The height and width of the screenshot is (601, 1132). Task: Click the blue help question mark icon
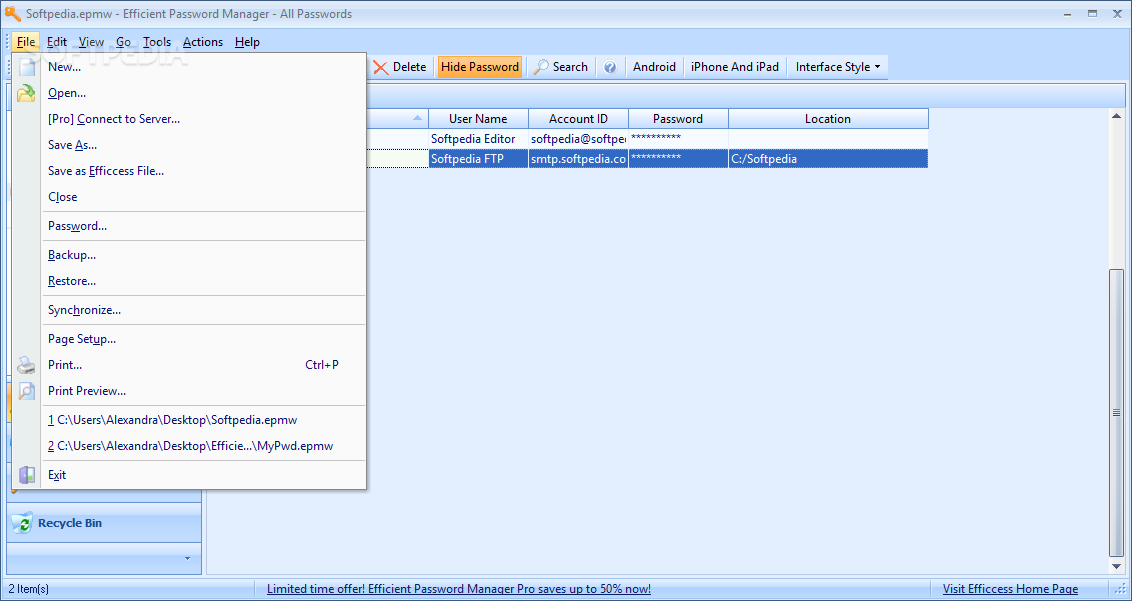[610, 67]
